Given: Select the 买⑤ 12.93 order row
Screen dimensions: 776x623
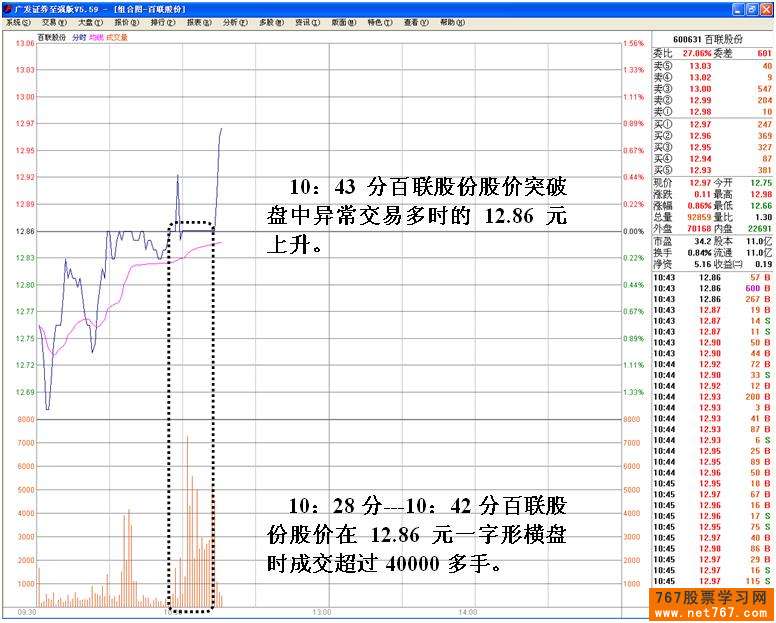Looking at the screenshot, I should point(713,170).
